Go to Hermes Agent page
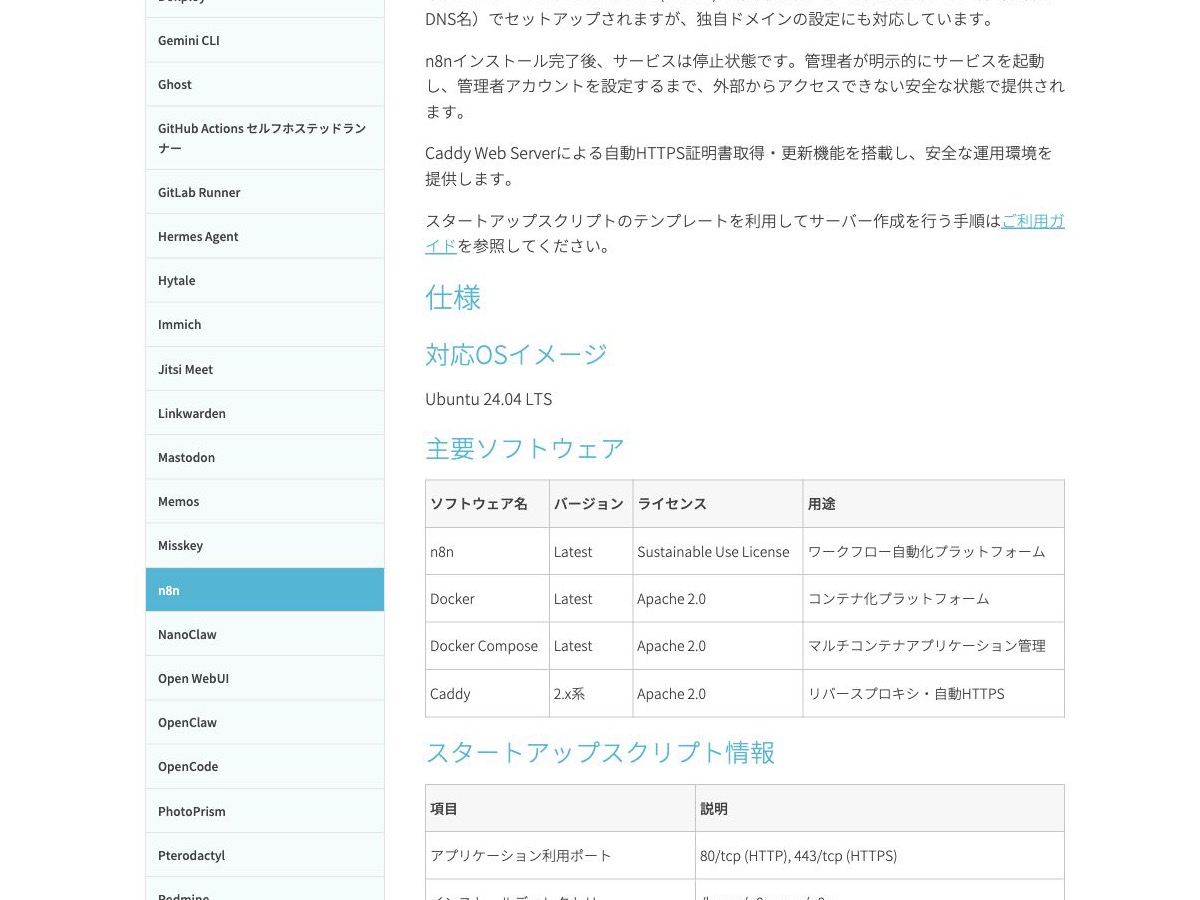Viewport: 1200px width, 900px height. click(x=265, y=236)
